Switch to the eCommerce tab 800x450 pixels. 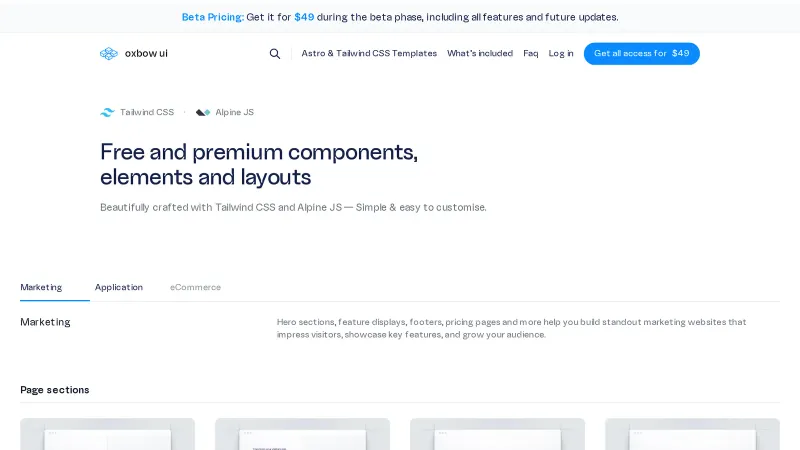(195, 287)
